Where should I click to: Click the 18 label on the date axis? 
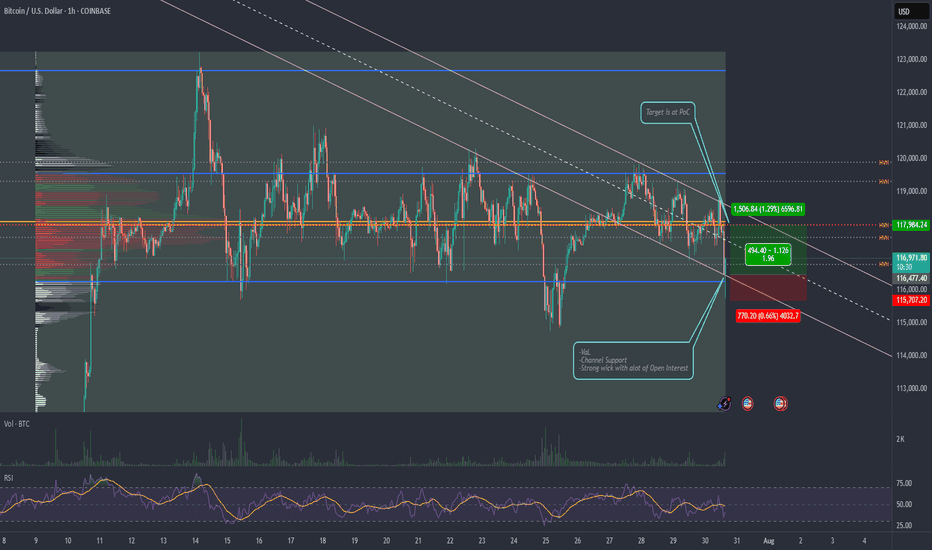(323, 540)
